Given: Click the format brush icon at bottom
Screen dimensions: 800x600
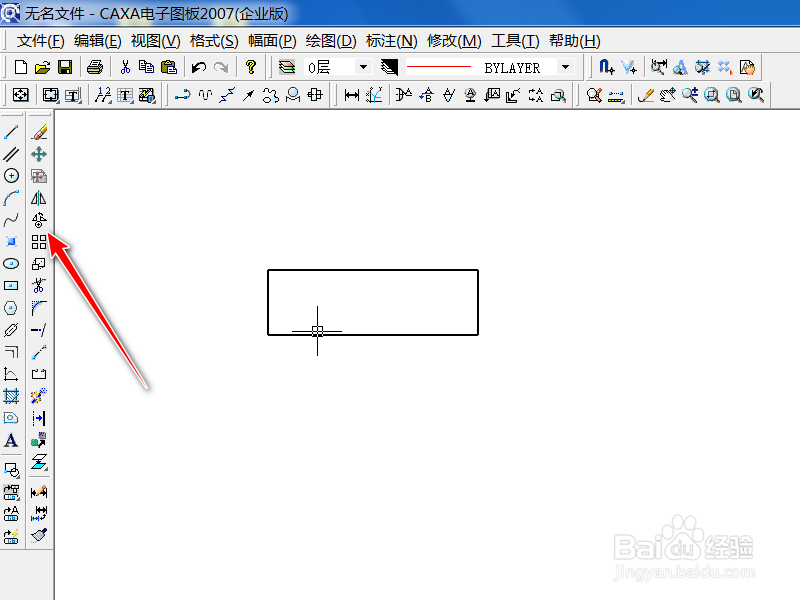Looking at the screenshot, I should [x=39, y=535].
